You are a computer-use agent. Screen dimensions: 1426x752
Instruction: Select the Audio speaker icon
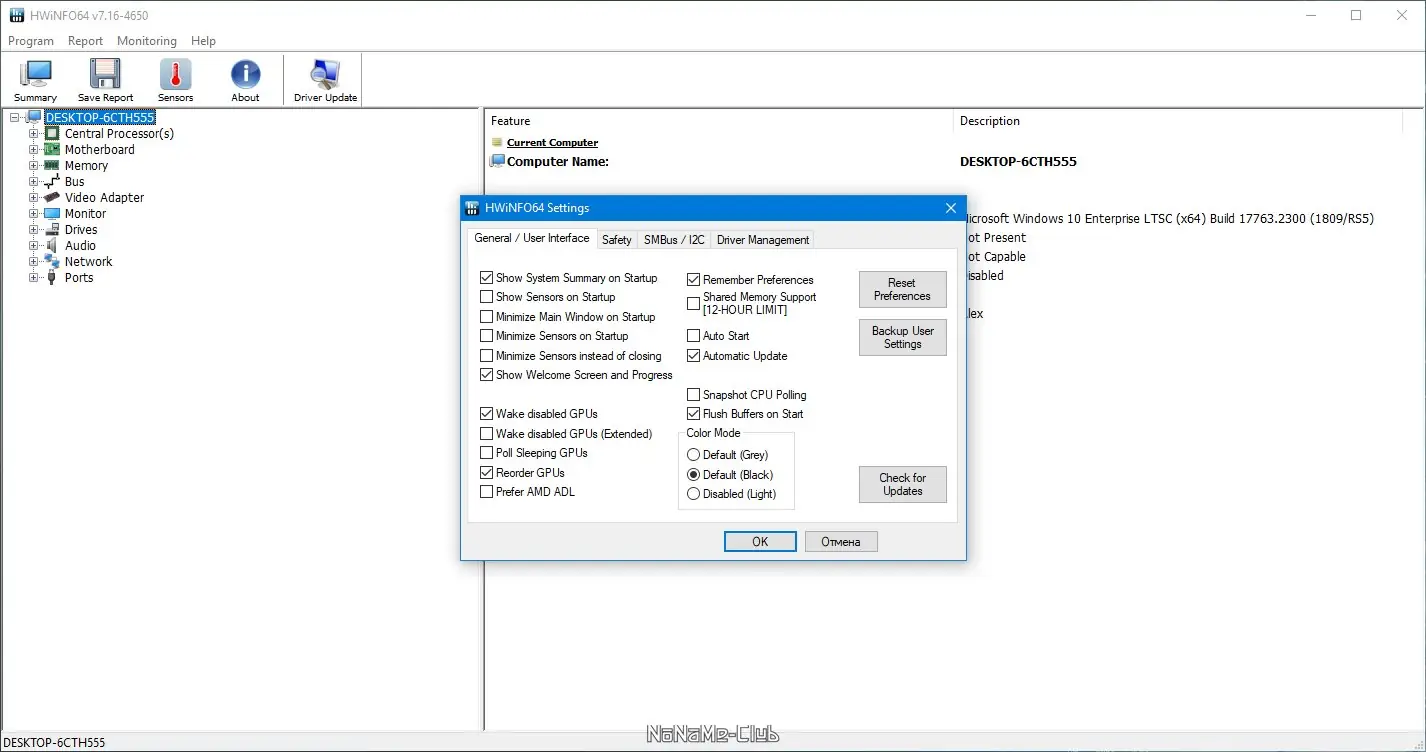point(52,246)
